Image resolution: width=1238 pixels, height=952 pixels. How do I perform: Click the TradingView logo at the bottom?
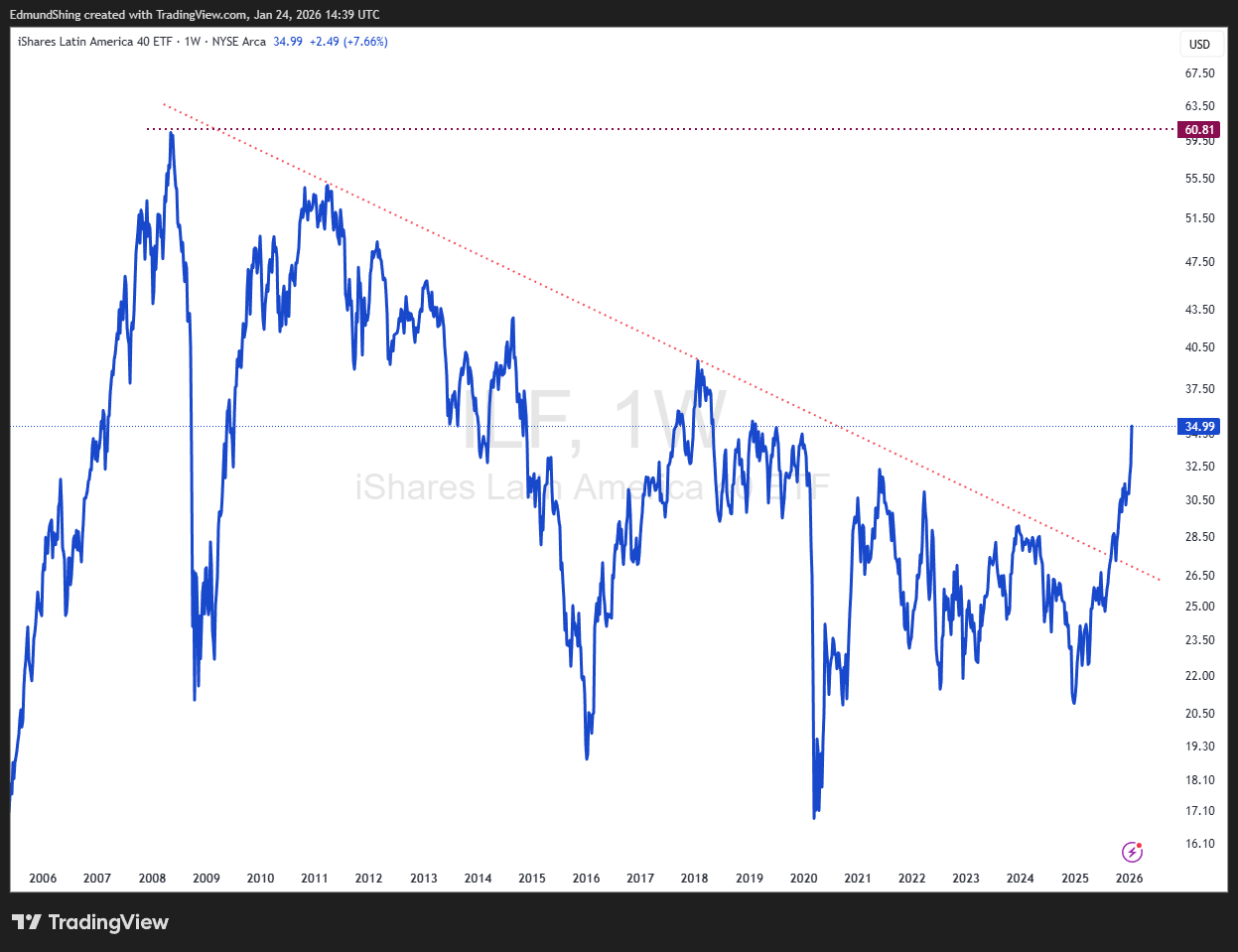[90, 922]
